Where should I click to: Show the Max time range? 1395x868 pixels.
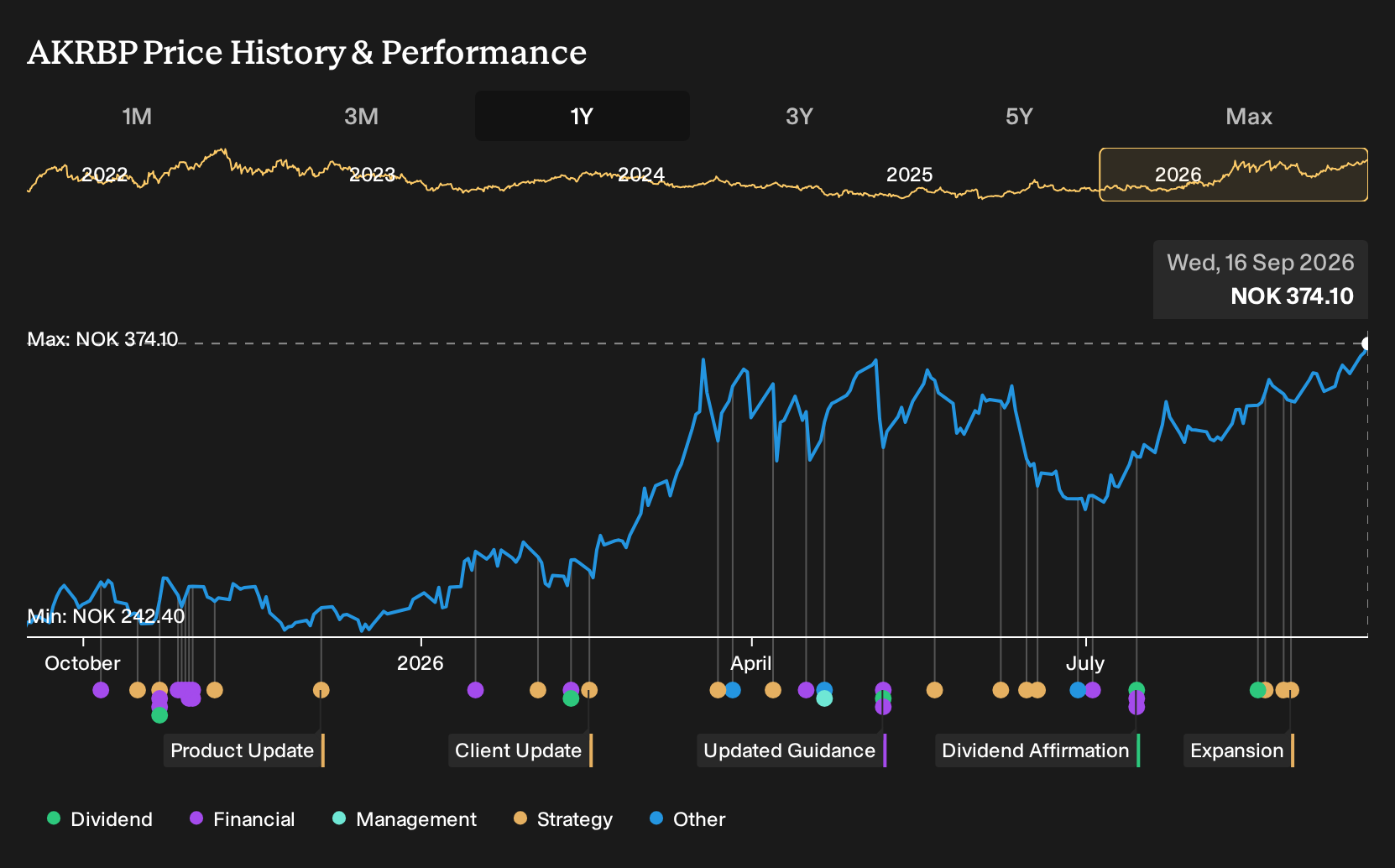[1249, 116]
